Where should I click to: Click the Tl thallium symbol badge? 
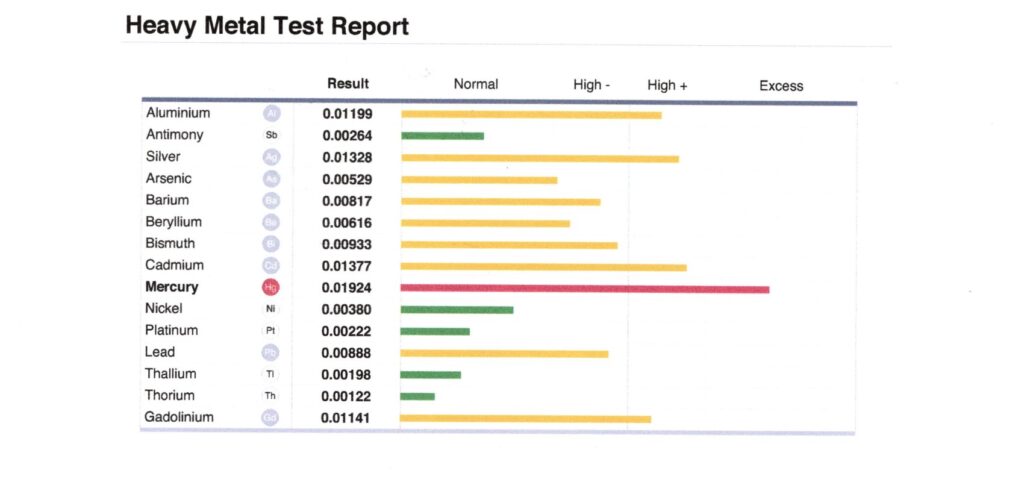(x=271, y=374)
